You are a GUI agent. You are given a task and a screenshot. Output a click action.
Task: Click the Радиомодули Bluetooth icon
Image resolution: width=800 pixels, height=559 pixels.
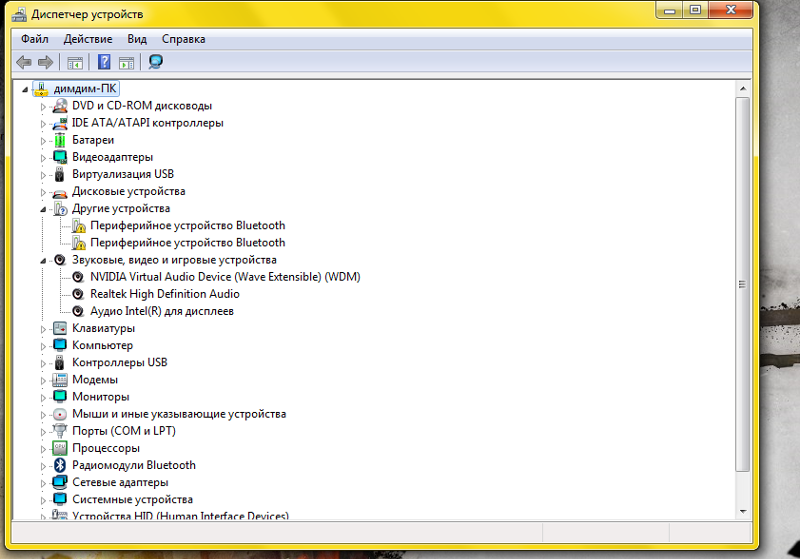[60, 465]
